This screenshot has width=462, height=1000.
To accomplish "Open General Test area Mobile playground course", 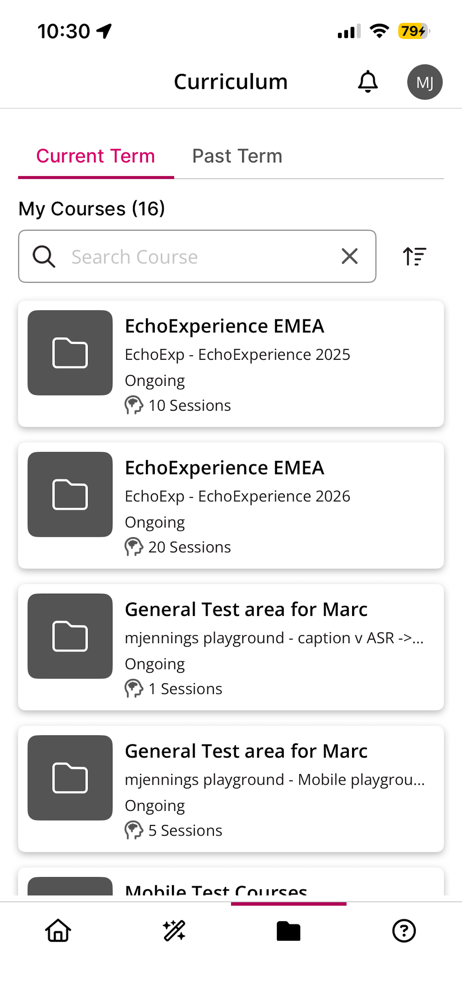I will pos(231,788).
